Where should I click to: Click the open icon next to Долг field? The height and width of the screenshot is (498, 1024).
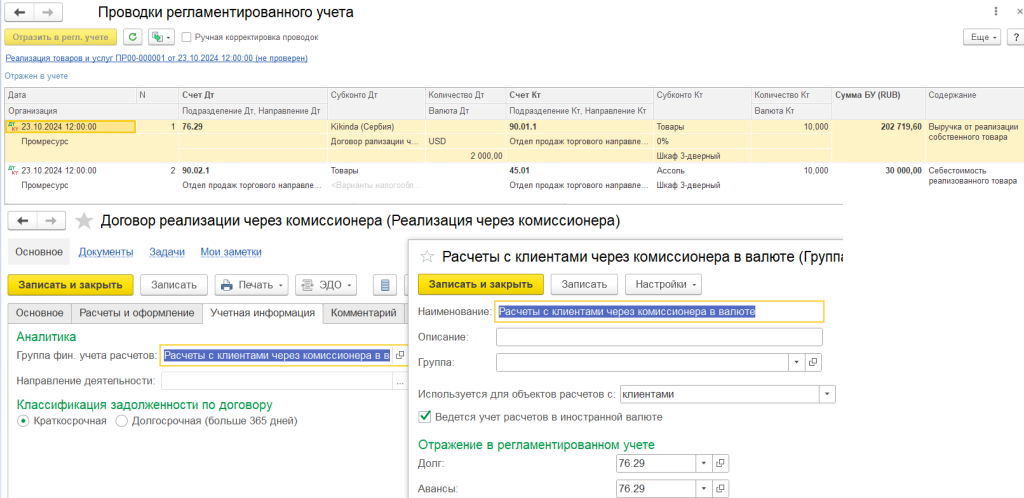click(x=721, y=463)
